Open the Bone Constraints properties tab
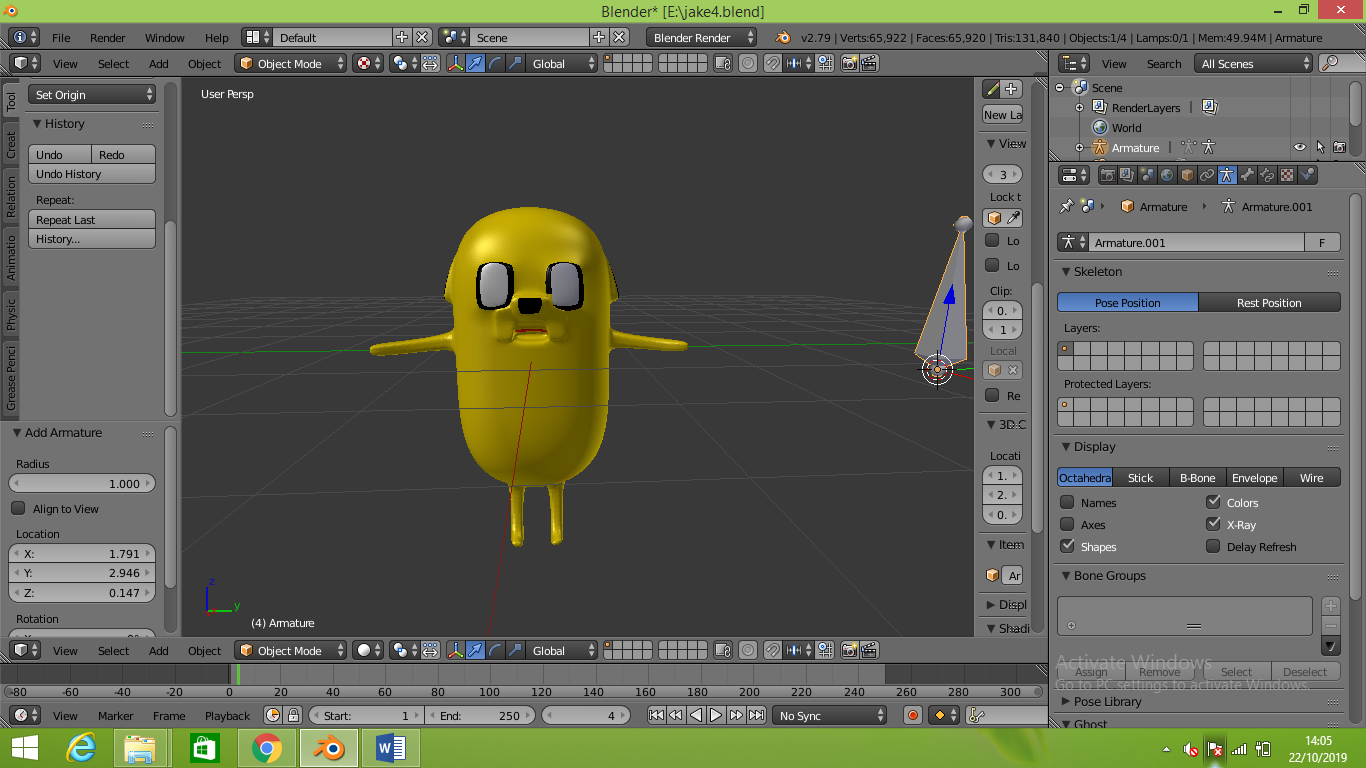1366x768 pixels. (x=1267, y=175)
